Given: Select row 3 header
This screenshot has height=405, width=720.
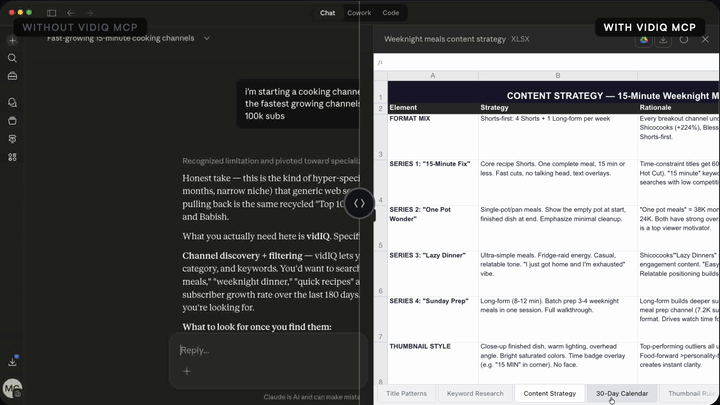Looking at the screenshot, I should click(x=381, y=136).
